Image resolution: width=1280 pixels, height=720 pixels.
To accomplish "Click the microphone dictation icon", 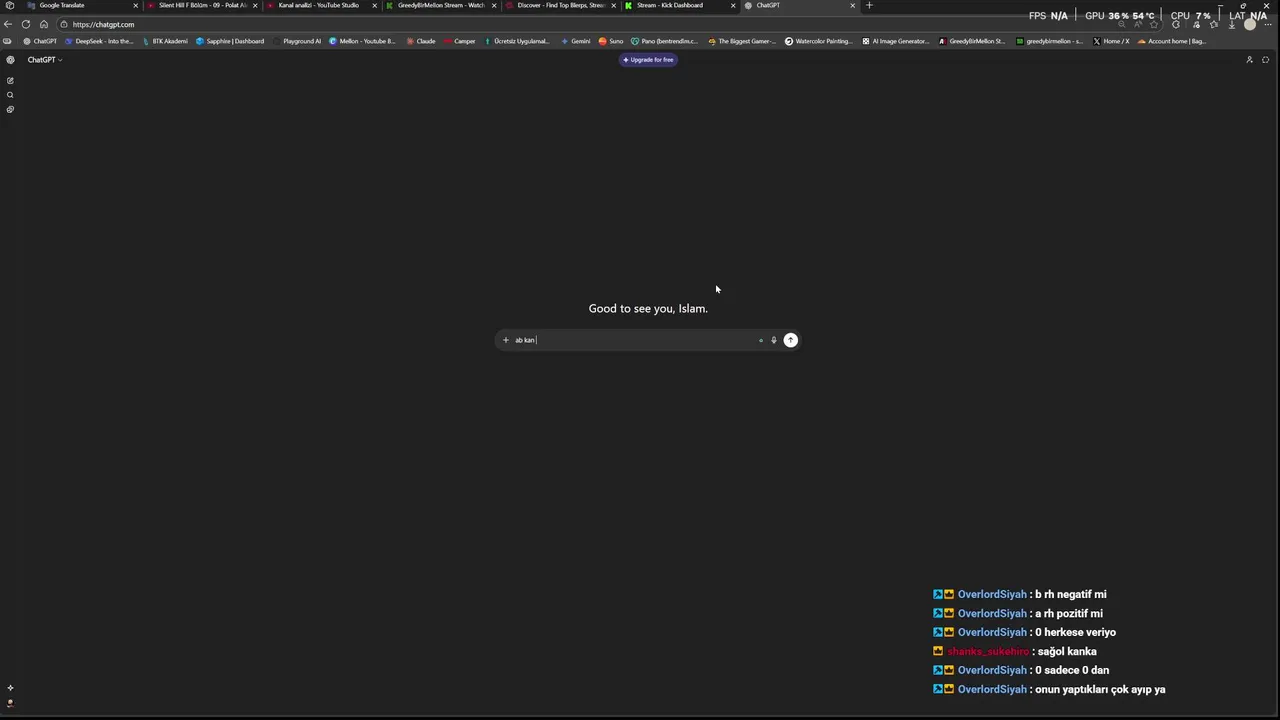I will click(773, 340).
